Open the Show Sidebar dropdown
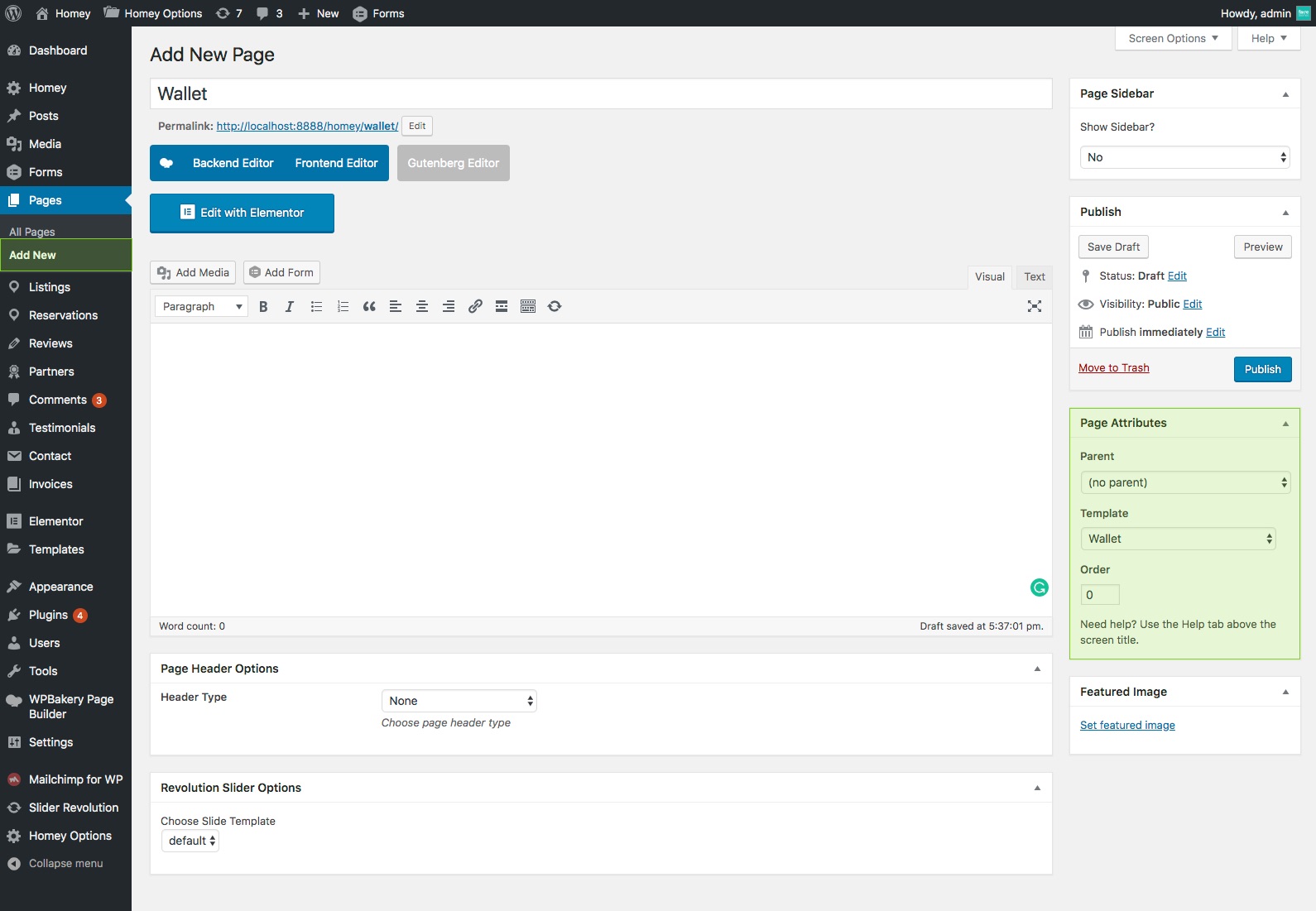 point(1184,157)
